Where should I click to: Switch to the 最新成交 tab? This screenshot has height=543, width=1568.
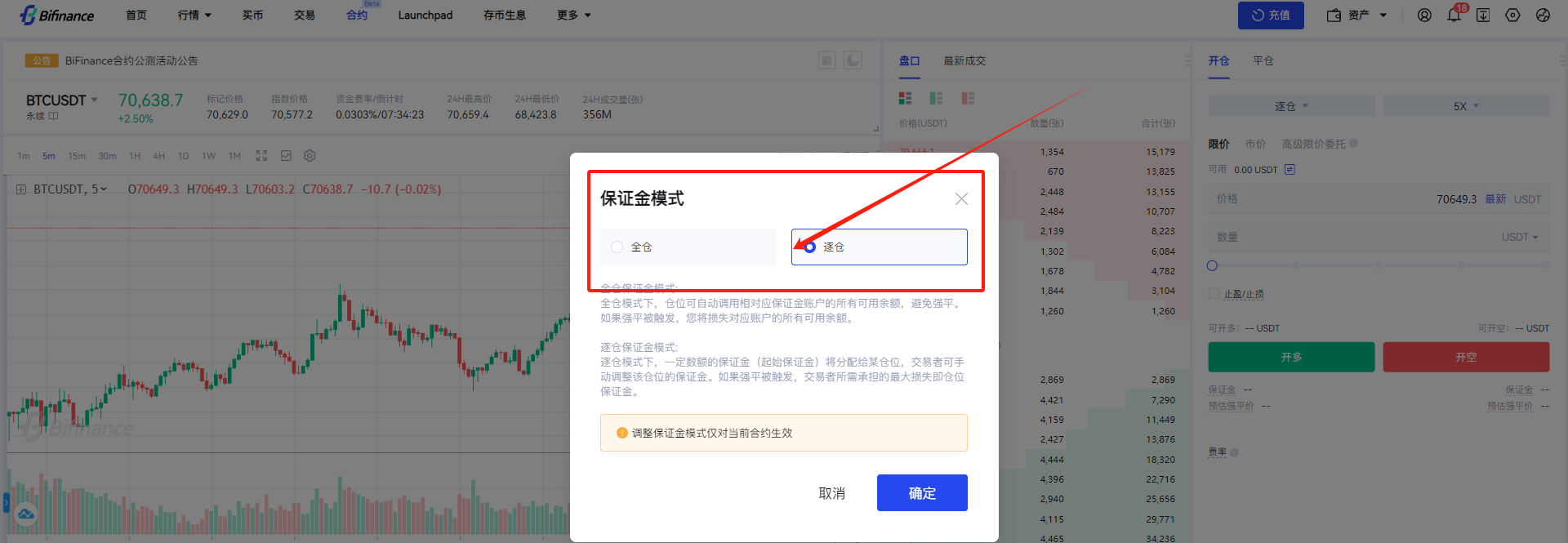(x=964, y=61)
